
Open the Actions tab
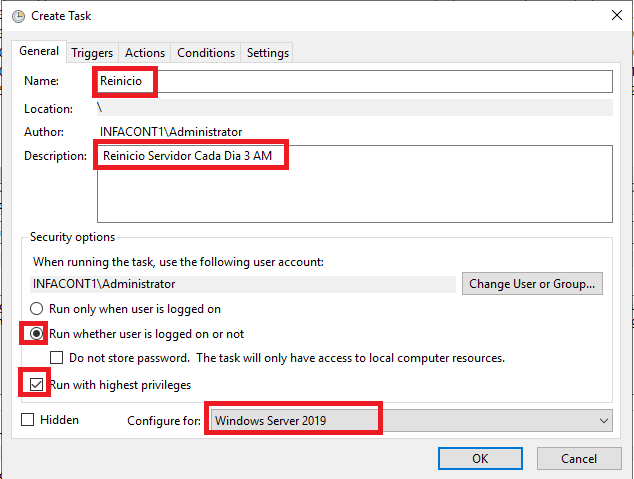[145, 53]
